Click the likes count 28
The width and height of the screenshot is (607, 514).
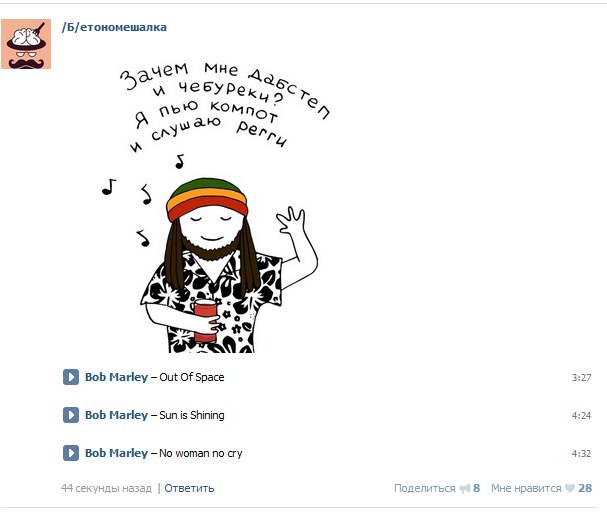pos(585,488)
